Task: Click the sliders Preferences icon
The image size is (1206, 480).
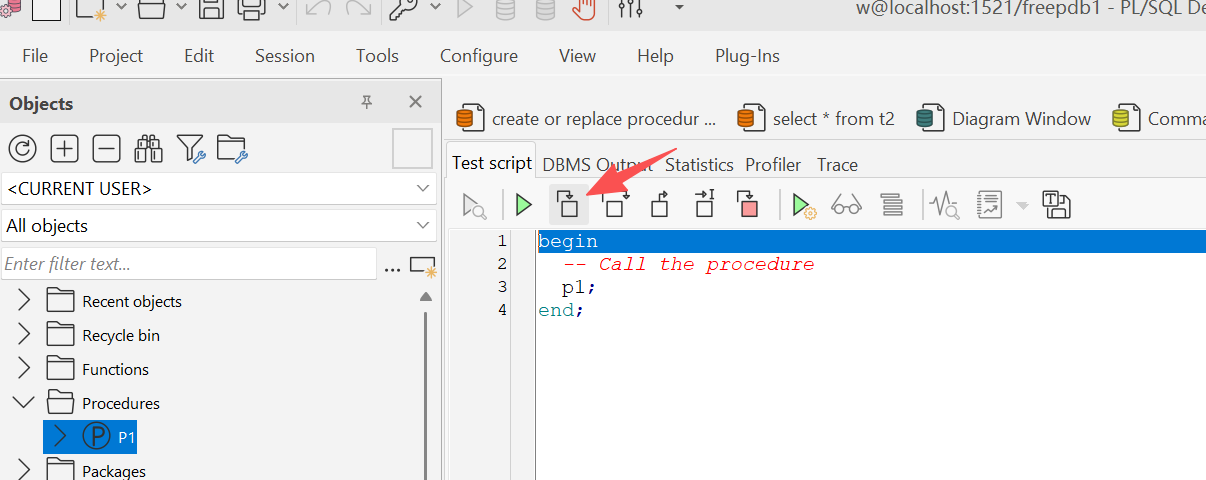Action: (631, 9)
